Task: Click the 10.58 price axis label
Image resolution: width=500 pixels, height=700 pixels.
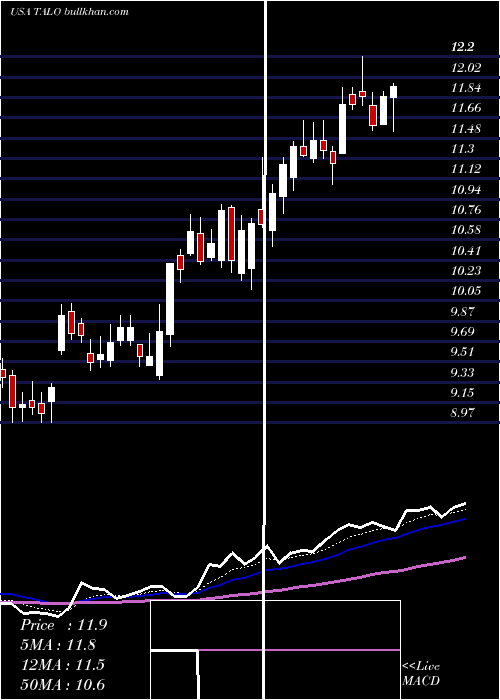Action: click(466, 230)
